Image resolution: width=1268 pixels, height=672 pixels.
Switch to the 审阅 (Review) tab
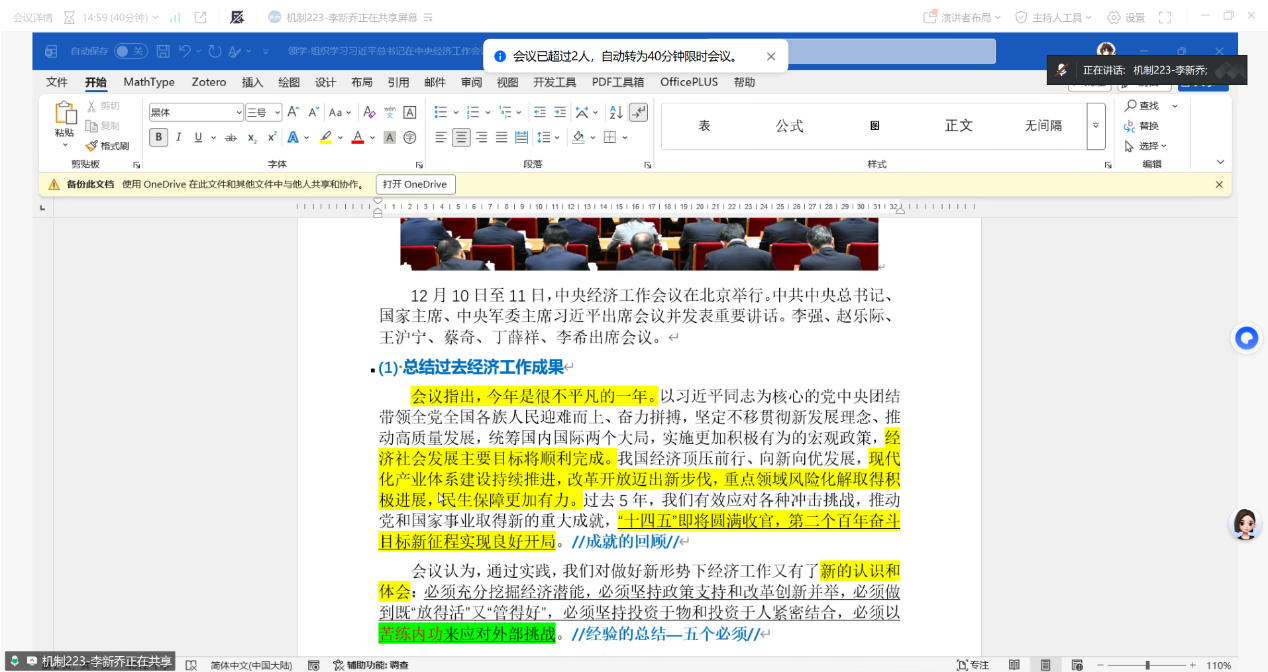coord(471,82)
